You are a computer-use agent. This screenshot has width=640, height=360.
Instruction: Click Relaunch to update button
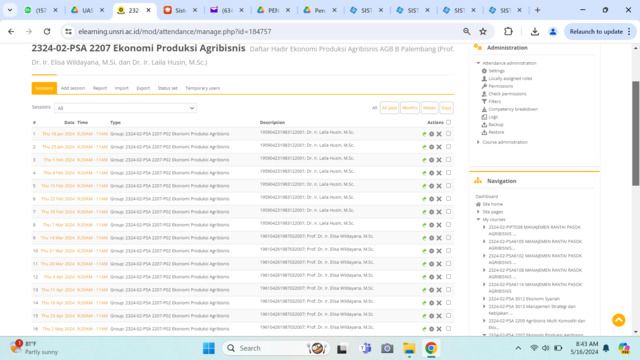pyautogui.click(x=596, y=31)
